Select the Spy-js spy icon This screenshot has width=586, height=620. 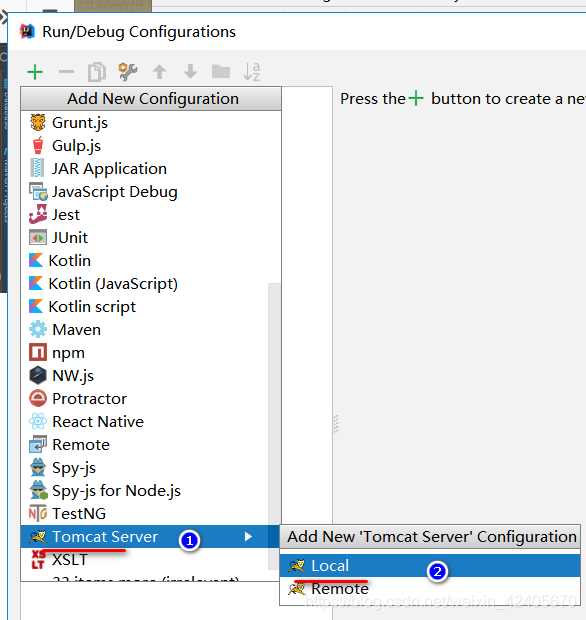38,467
